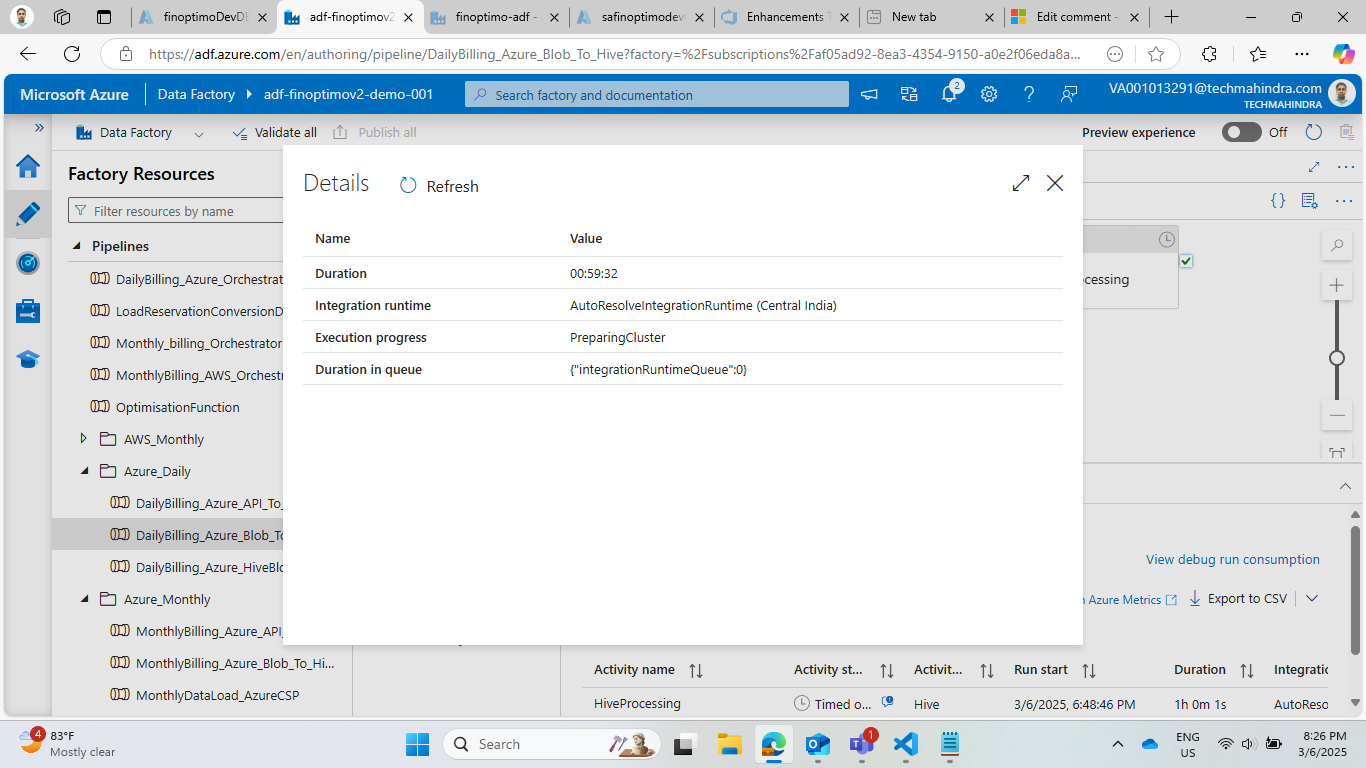This screenshot has height=768, width=1366.
Task: Close the Details dialog
Action: pos(1055,183)
